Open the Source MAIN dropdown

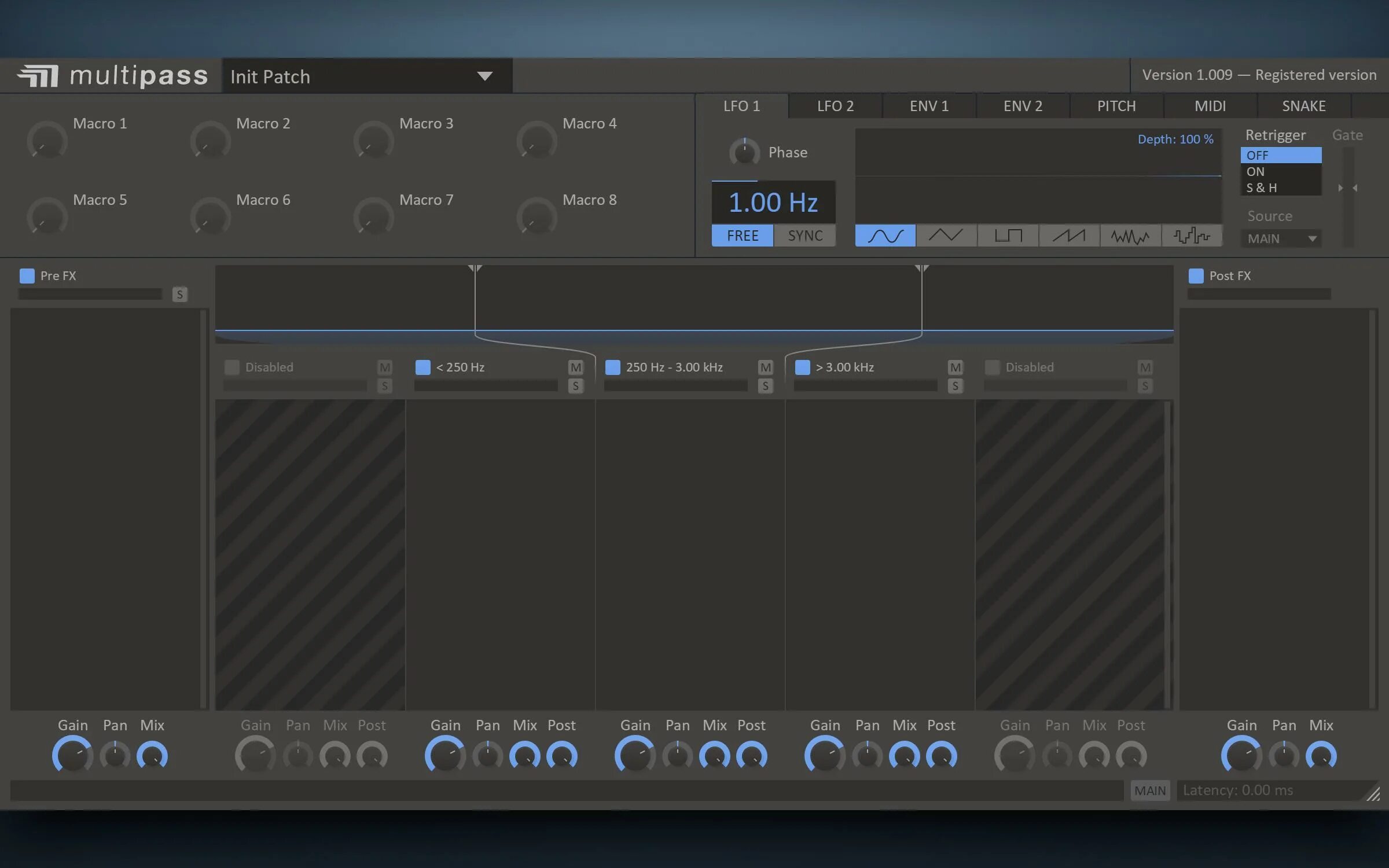(x=1281, y=238)
